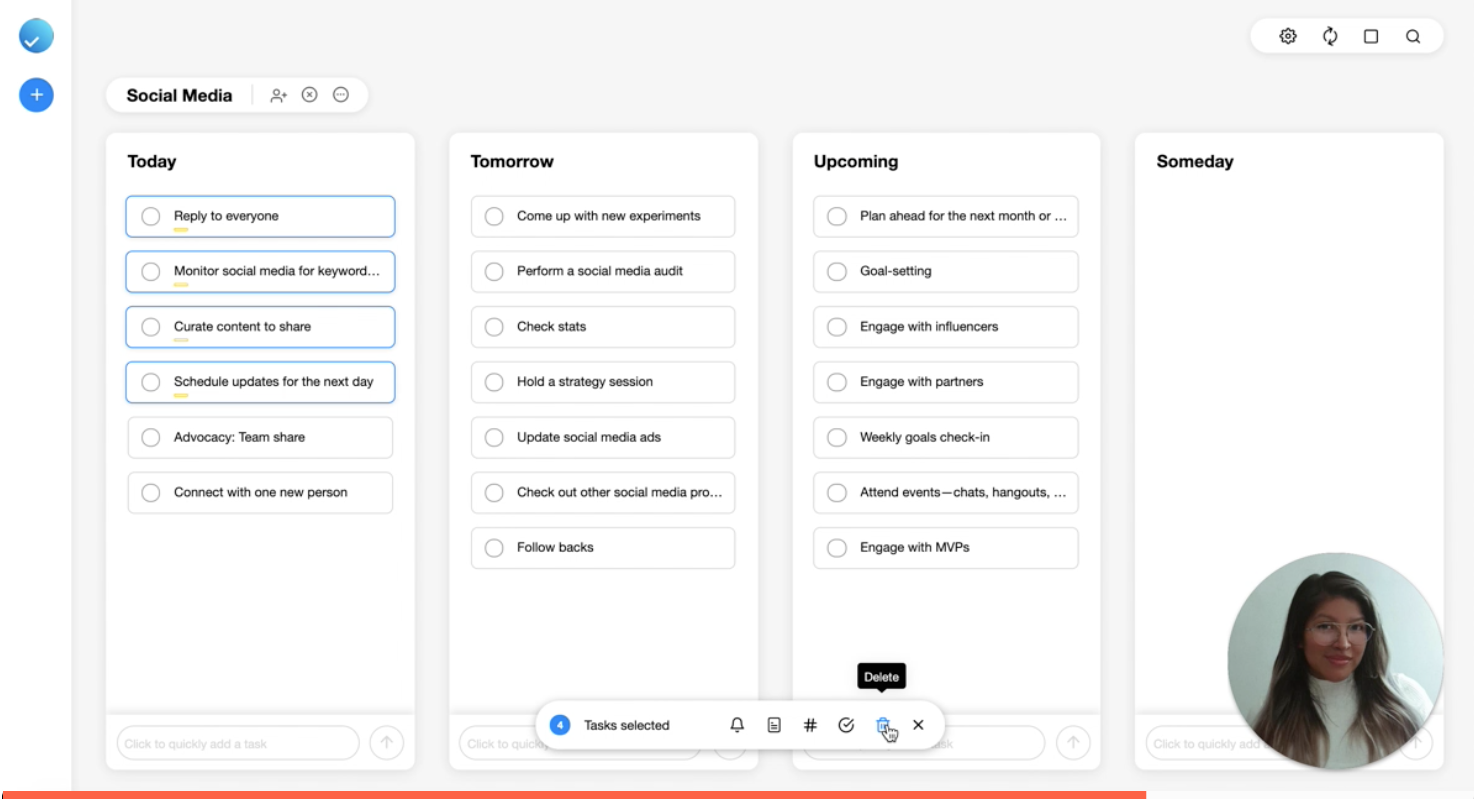This screenshot has height=799, width=1474.
Task: Click the 'Upcoming' column heading
Action: tap(856, 161)
